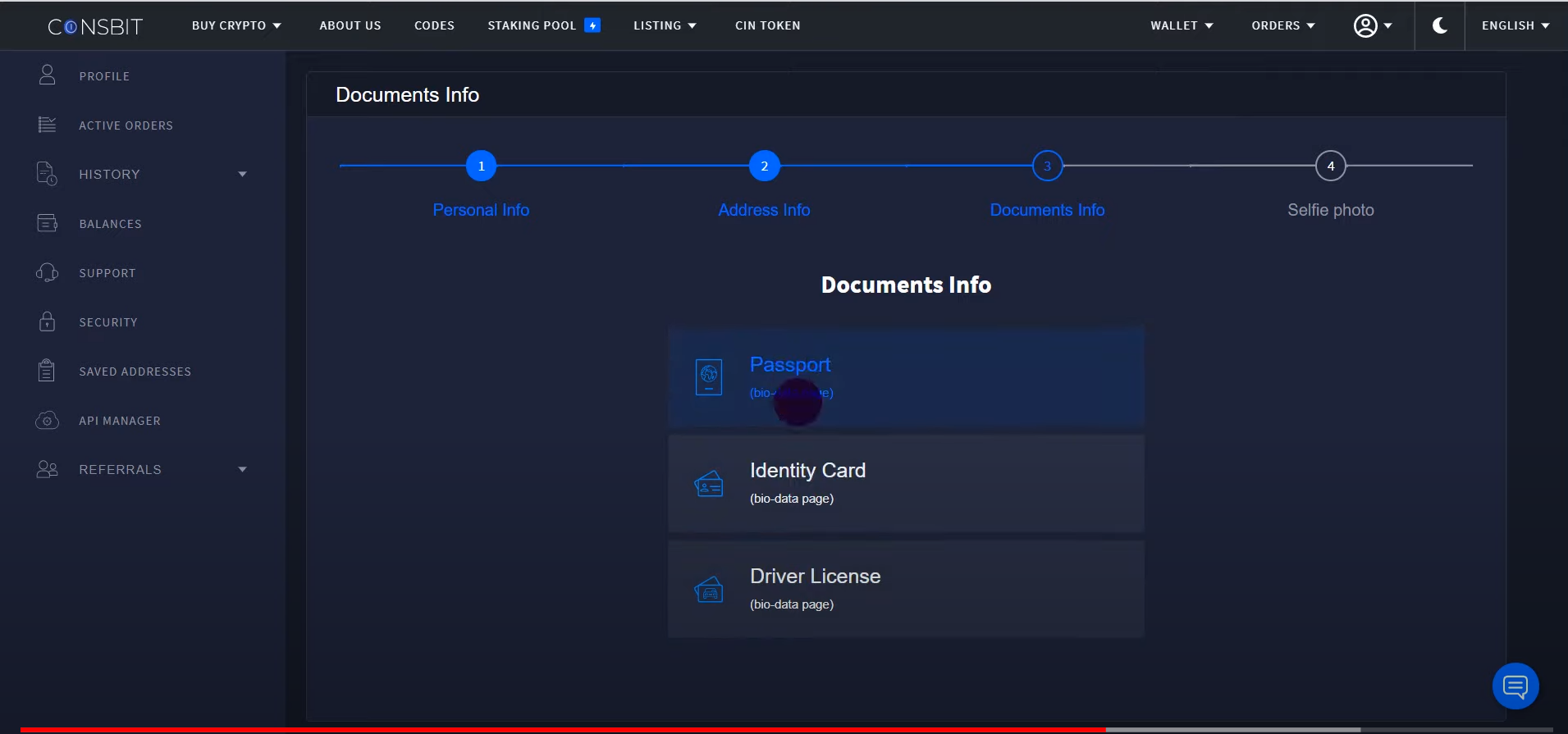Viewport: 1568px width, 734px height.
Task: Click step 3 circle in progress
Action: click(x=1048, y=166)
